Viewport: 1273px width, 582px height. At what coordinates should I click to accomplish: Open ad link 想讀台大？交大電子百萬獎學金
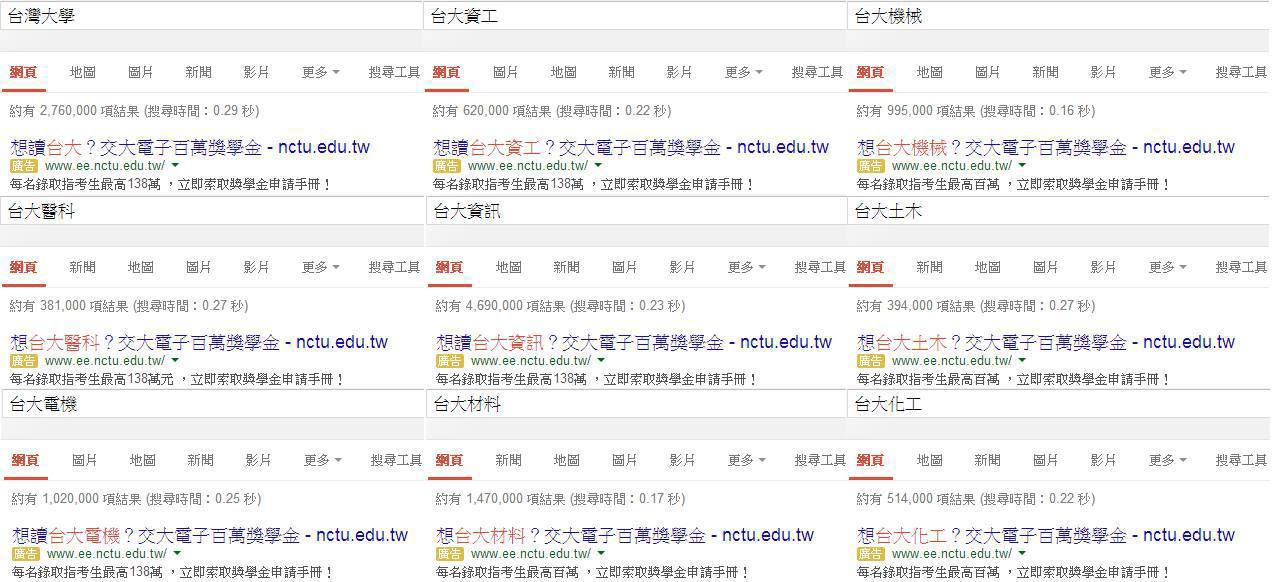tap(190, 147)
